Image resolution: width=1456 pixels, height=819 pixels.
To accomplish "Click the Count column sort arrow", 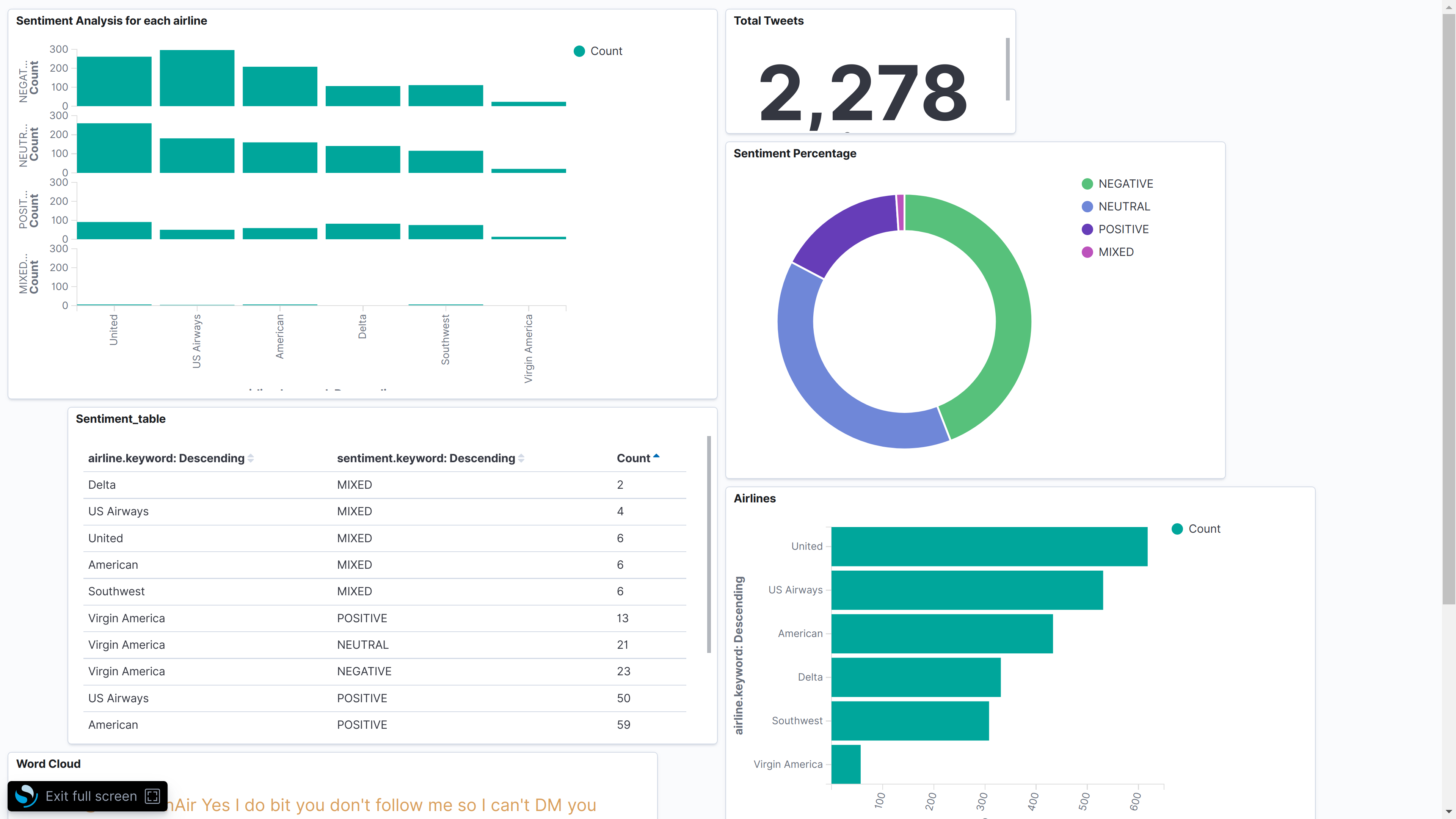I will click(x=656, y=456).
